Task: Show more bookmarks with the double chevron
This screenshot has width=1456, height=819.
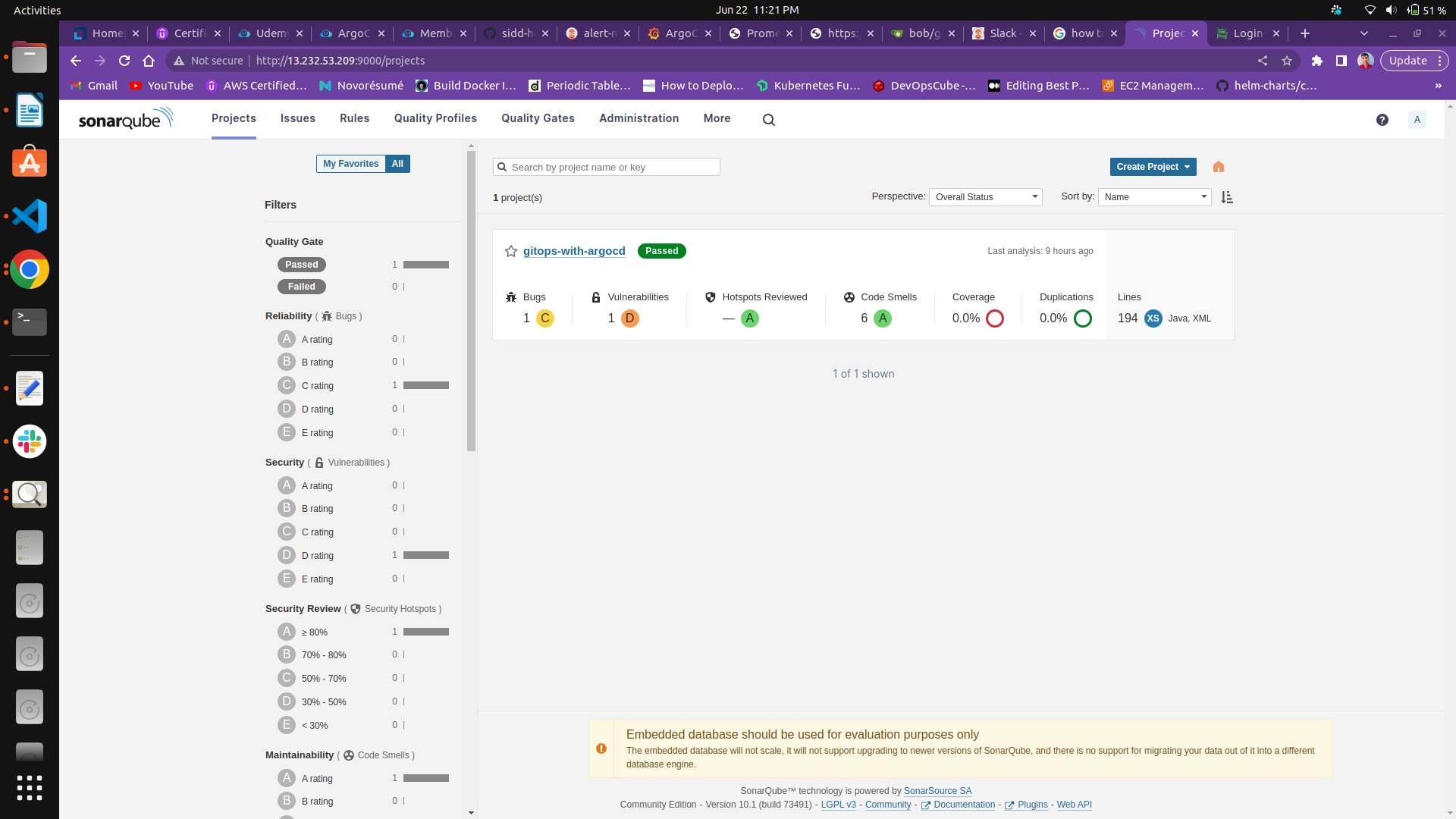Action: pos(1439,86)
